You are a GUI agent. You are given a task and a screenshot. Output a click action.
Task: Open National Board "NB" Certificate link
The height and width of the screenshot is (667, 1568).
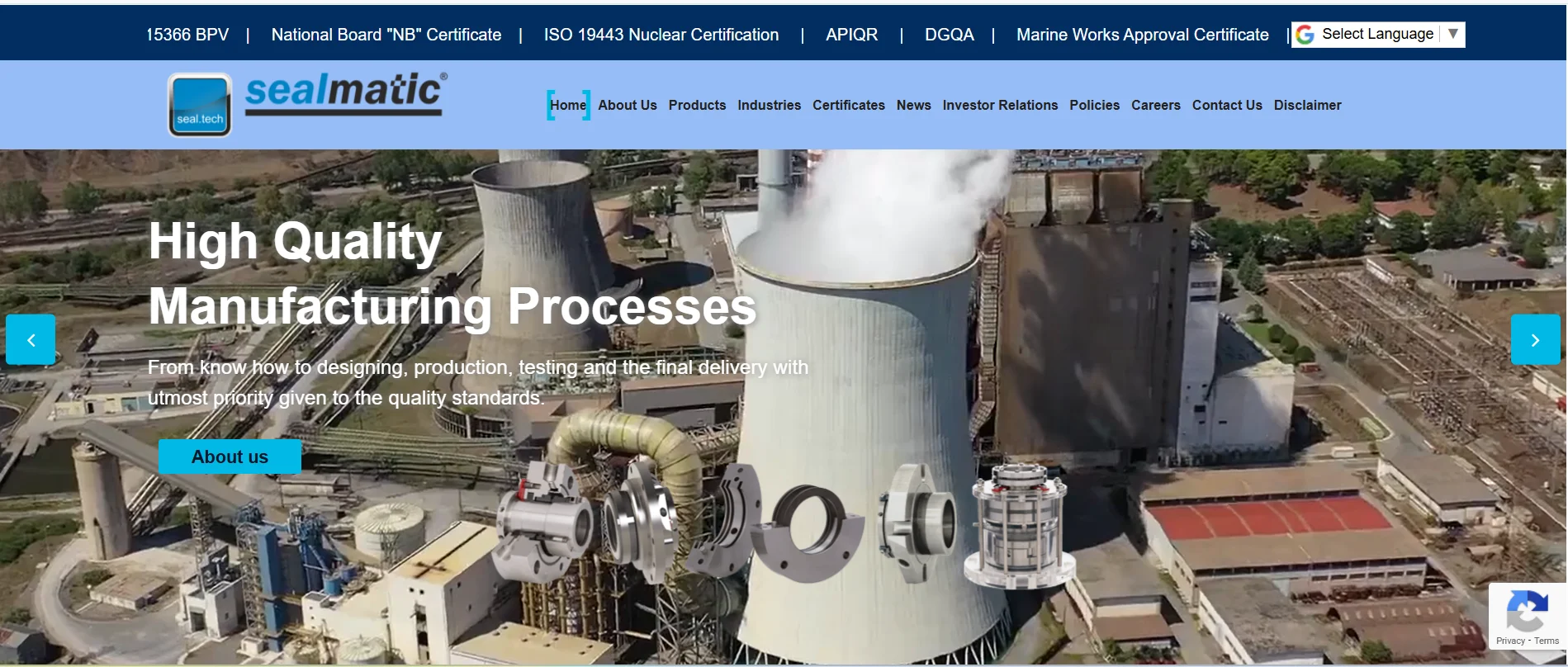pos(386,35)
